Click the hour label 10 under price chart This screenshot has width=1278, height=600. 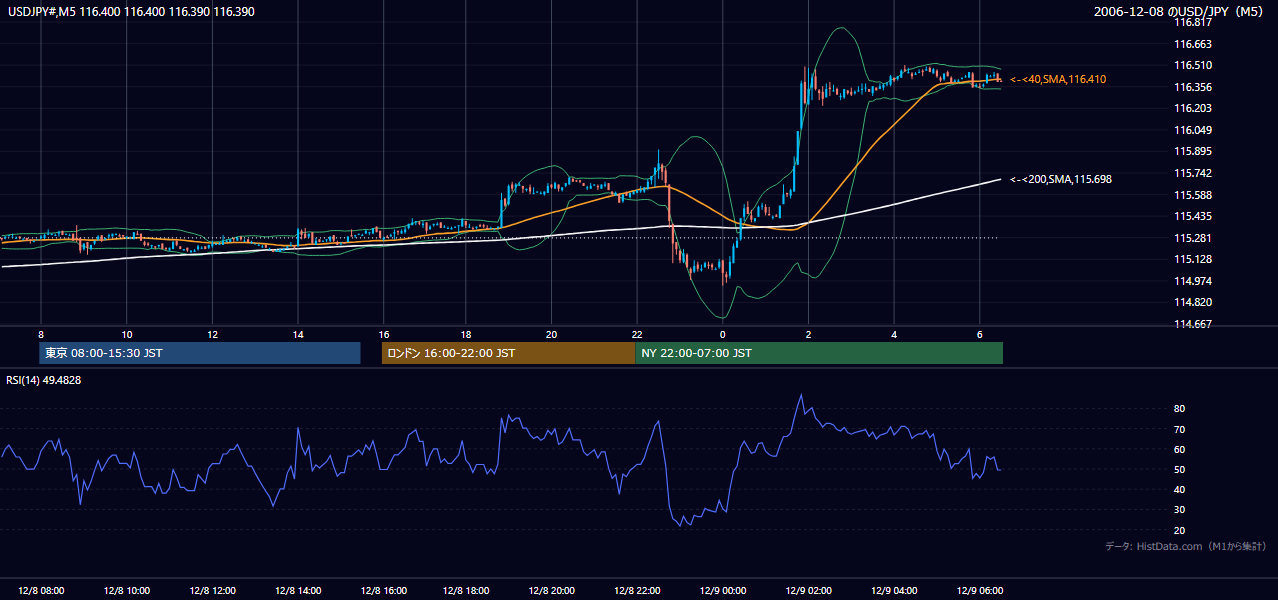click(126, 334)
